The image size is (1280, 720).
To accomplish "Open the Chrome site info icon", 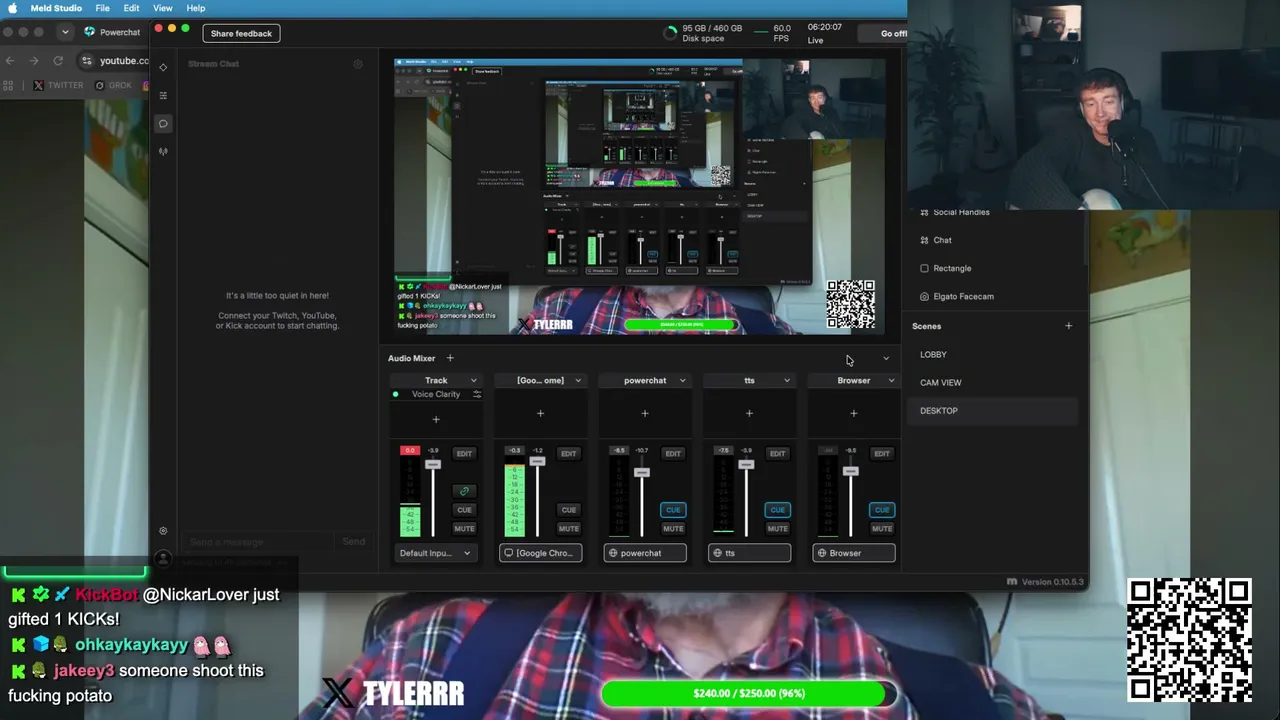I will point(87,60).
